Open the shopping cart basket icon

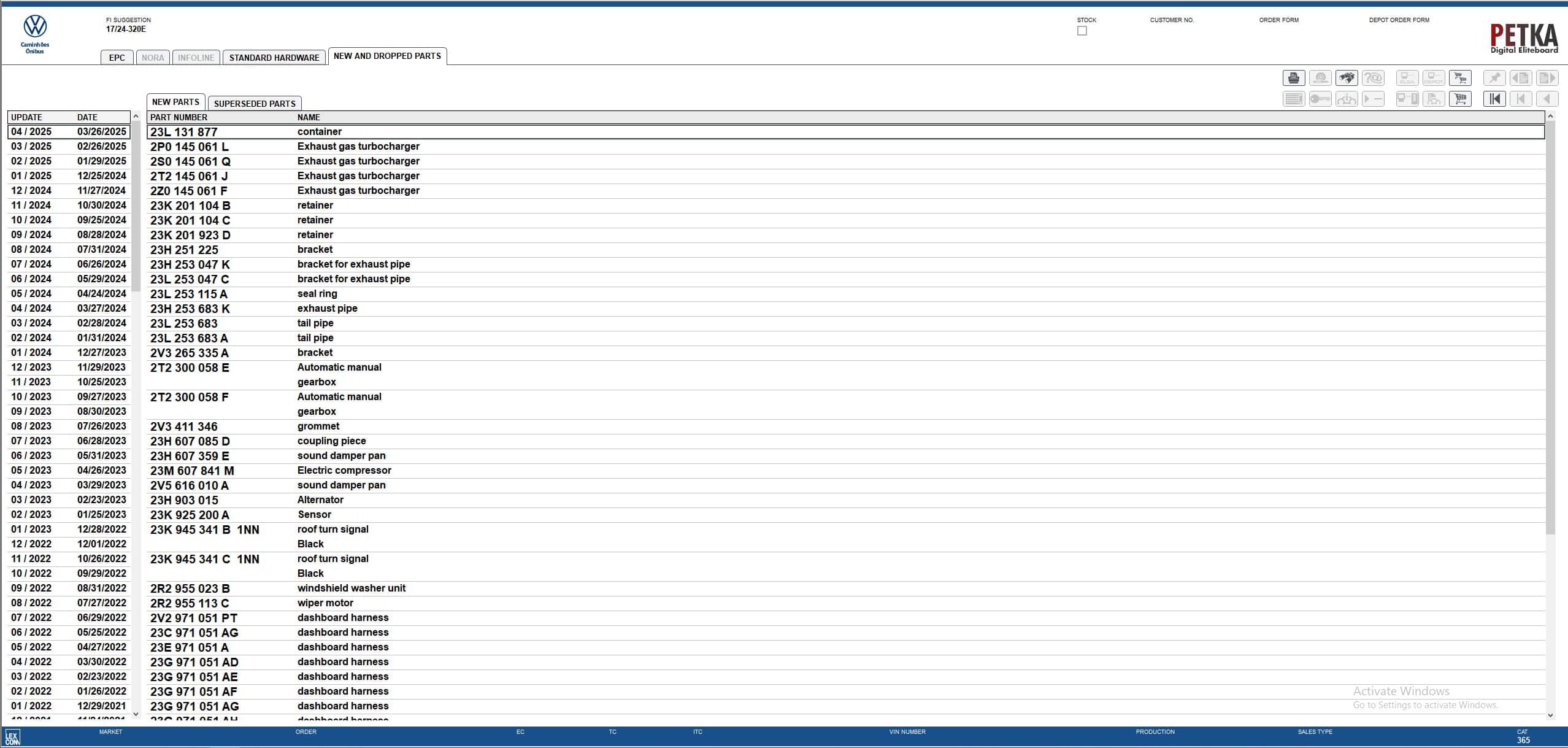coord(1461,98)
